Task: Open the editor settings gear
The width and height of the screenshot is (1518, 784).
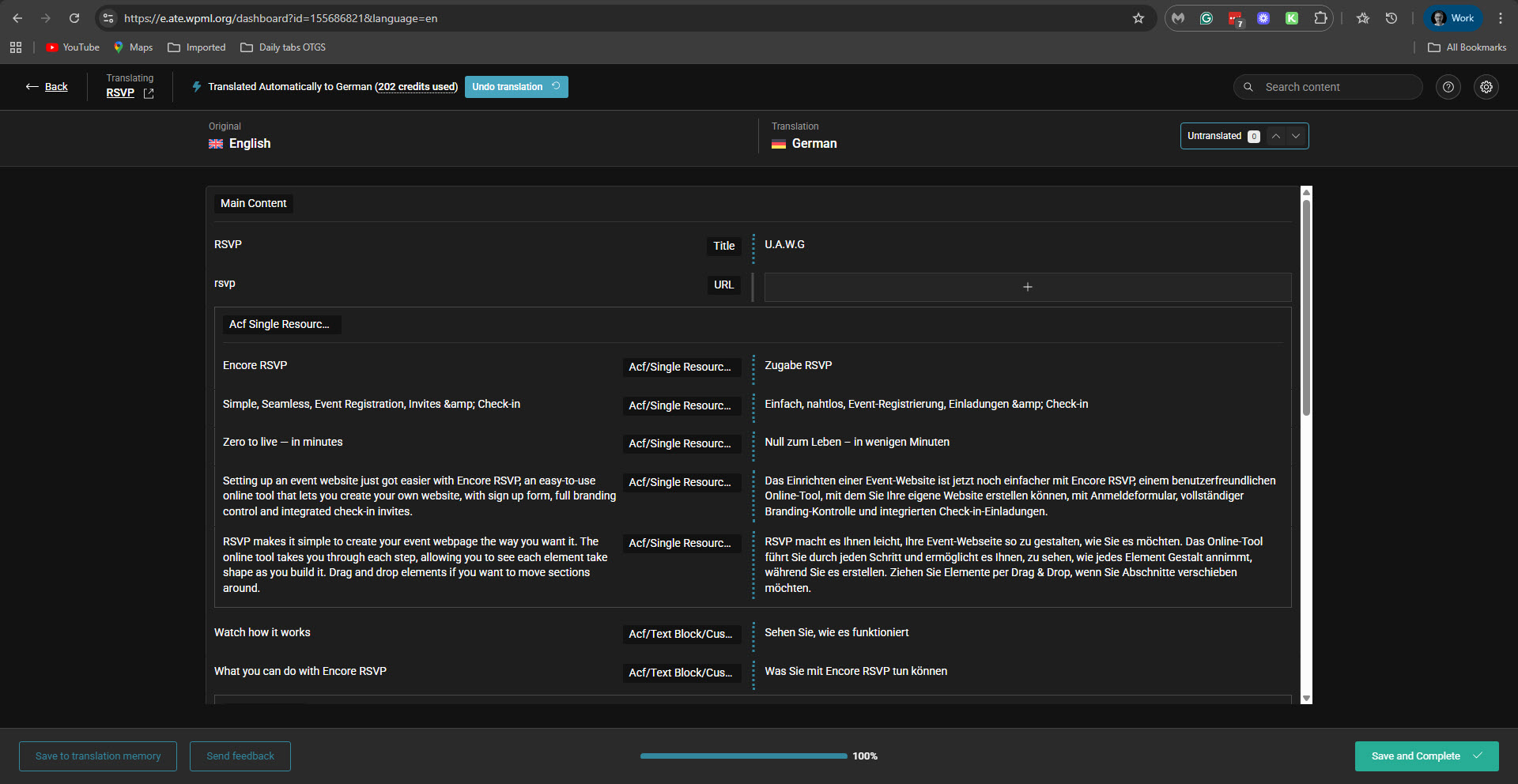Action: 1486,87
